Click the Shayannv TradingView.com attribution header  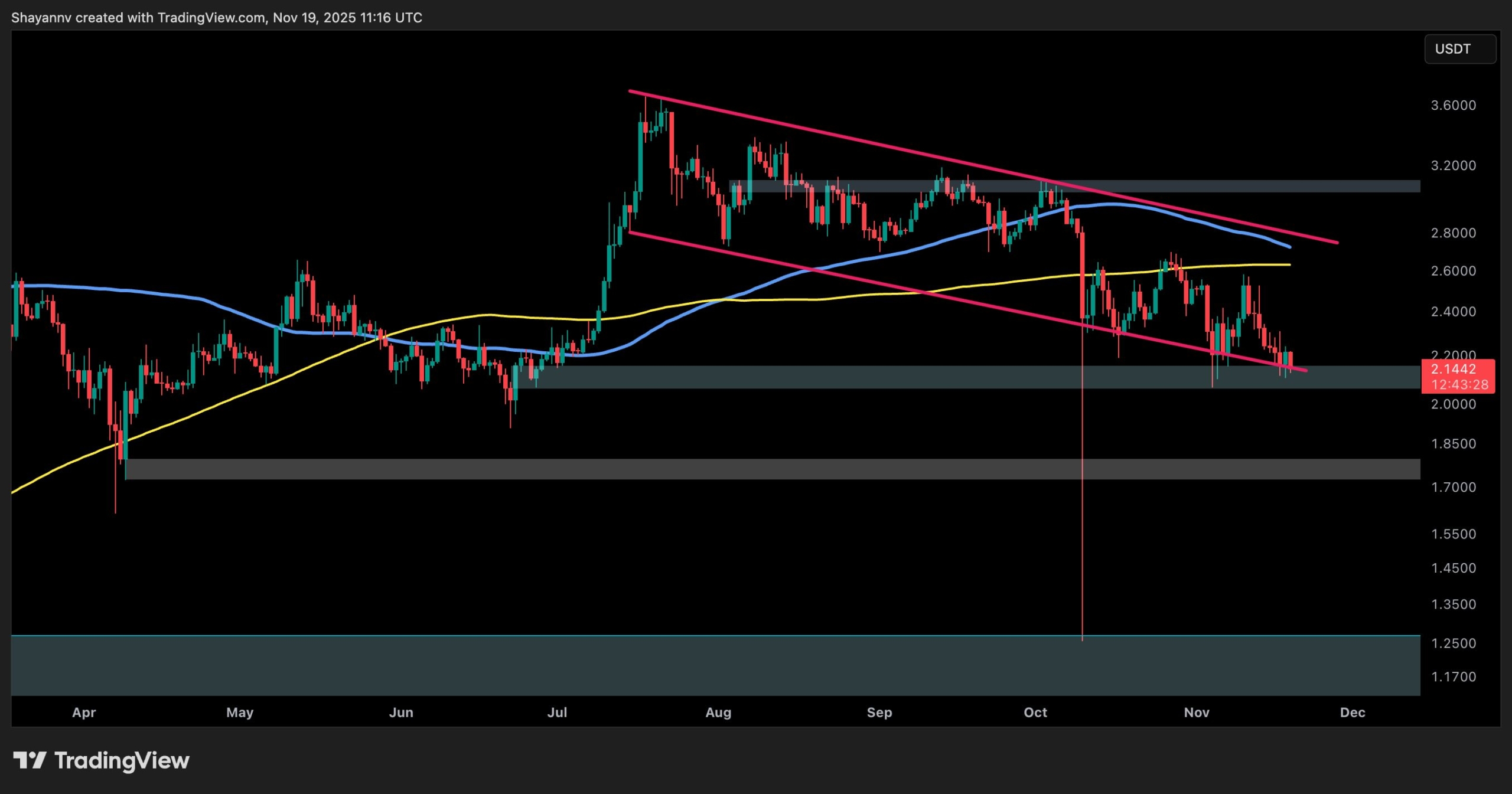tap(216, 18)
